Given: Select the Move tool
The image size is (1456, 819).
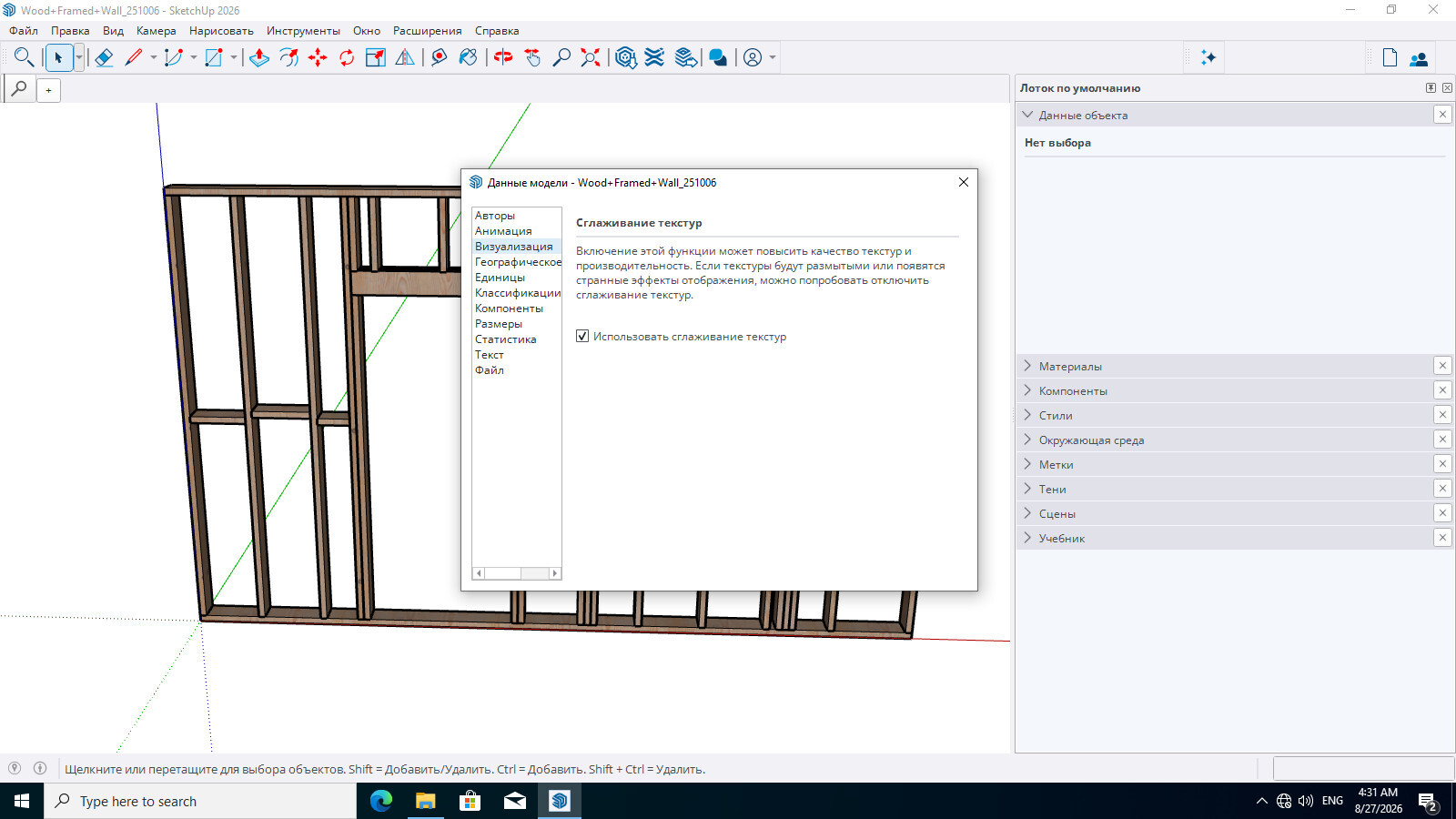Looking at the screenshot, I should pos(318,57).
